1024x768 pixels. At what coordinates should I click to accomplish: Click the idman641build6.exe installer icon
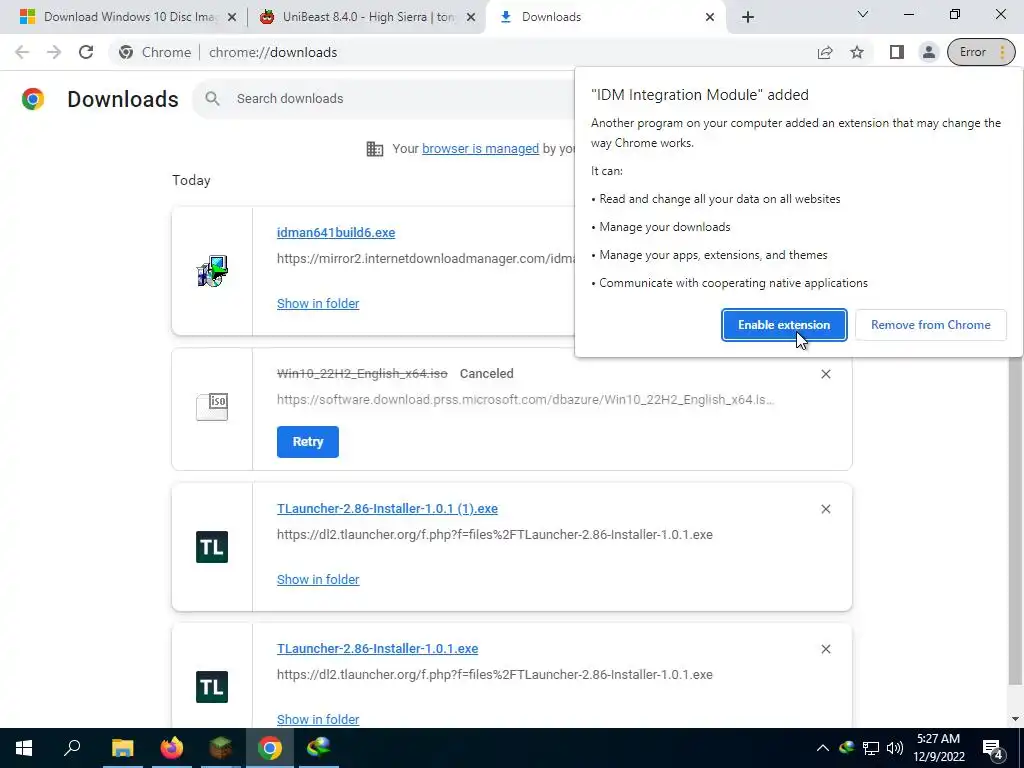(x=212, y=271)
